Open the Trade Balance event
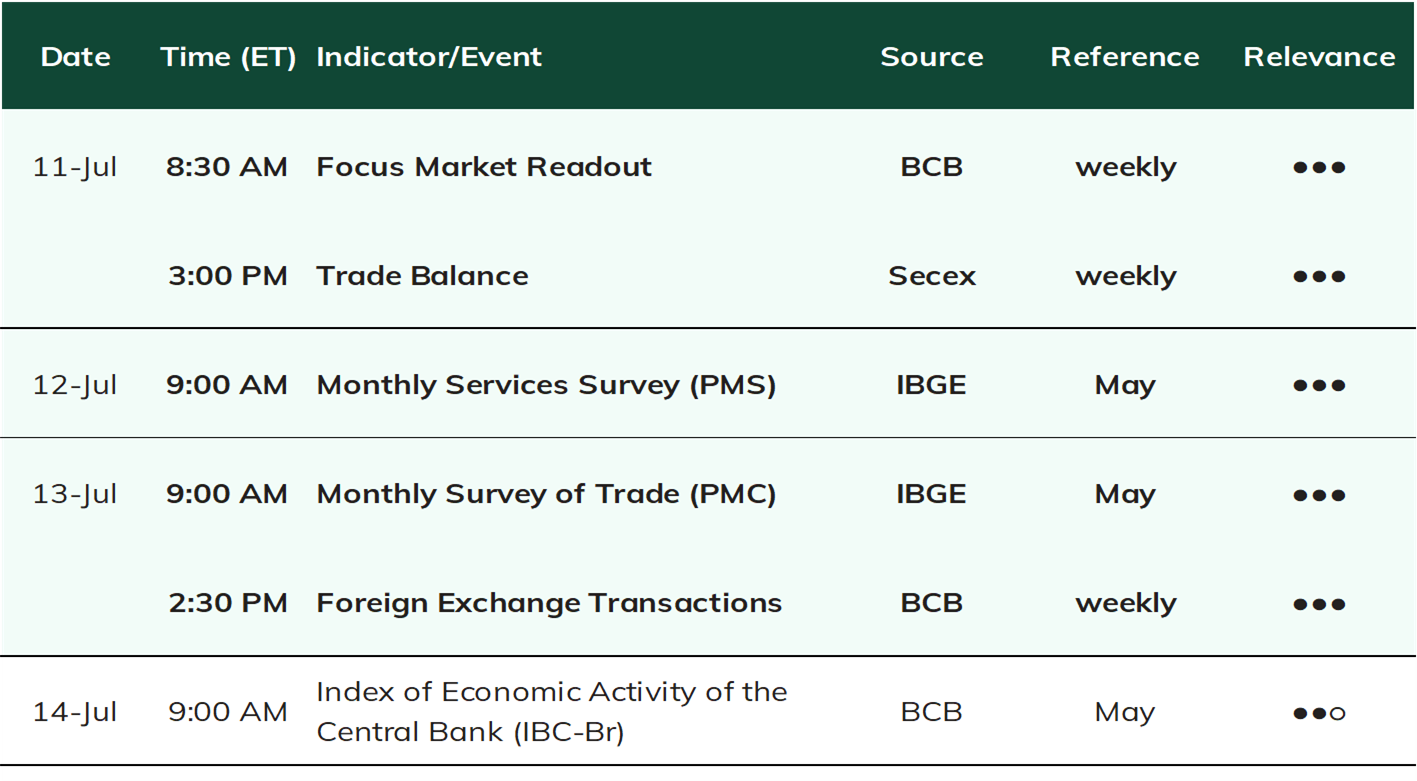The image size is (1417, 781). point(422,276)
